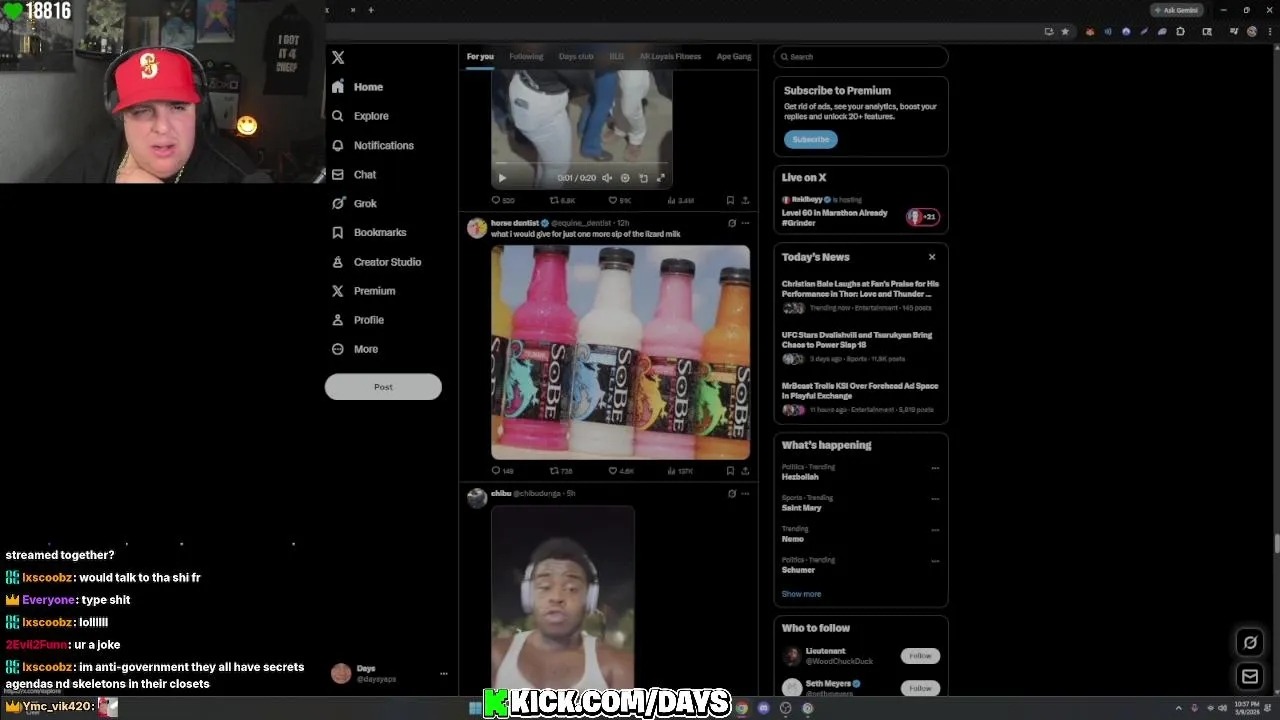This screenshot has width=1280, height=720.
Task: Open the Hezbollah trending topic
Action: [x=800, y=477]
